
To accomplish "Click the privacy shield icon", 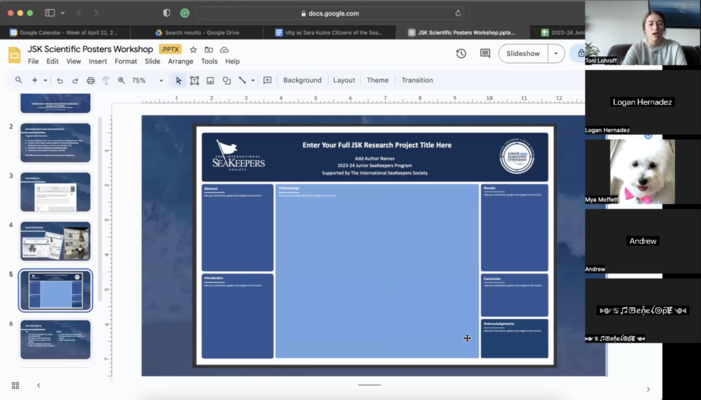I will click(x=167, y=13).
